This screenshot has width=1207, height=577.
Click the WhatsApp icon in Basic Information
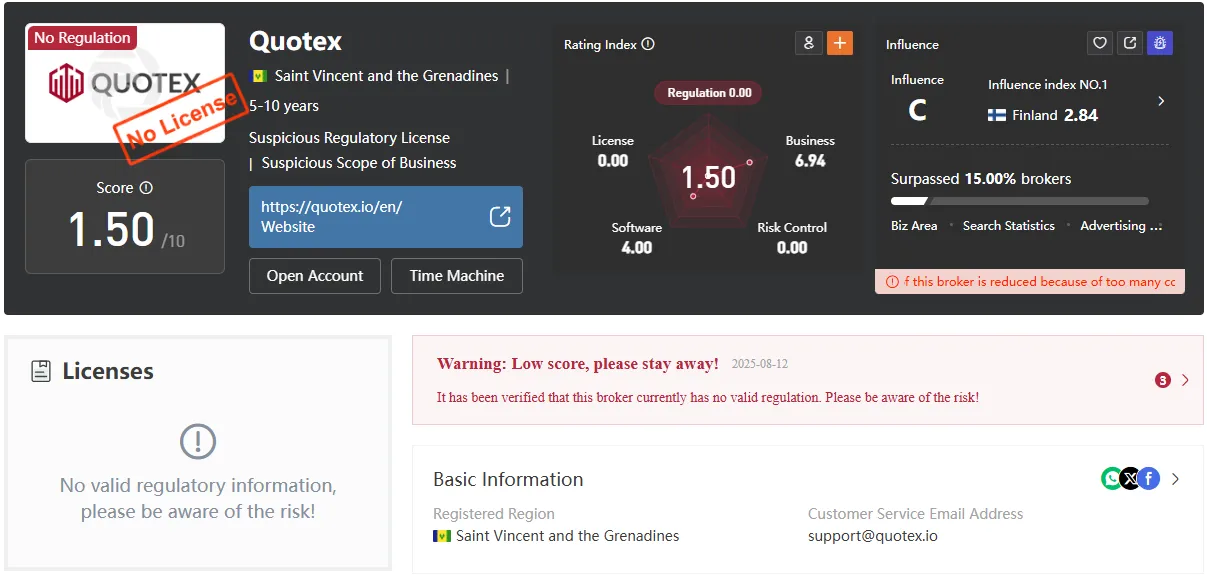[1112, 479]
